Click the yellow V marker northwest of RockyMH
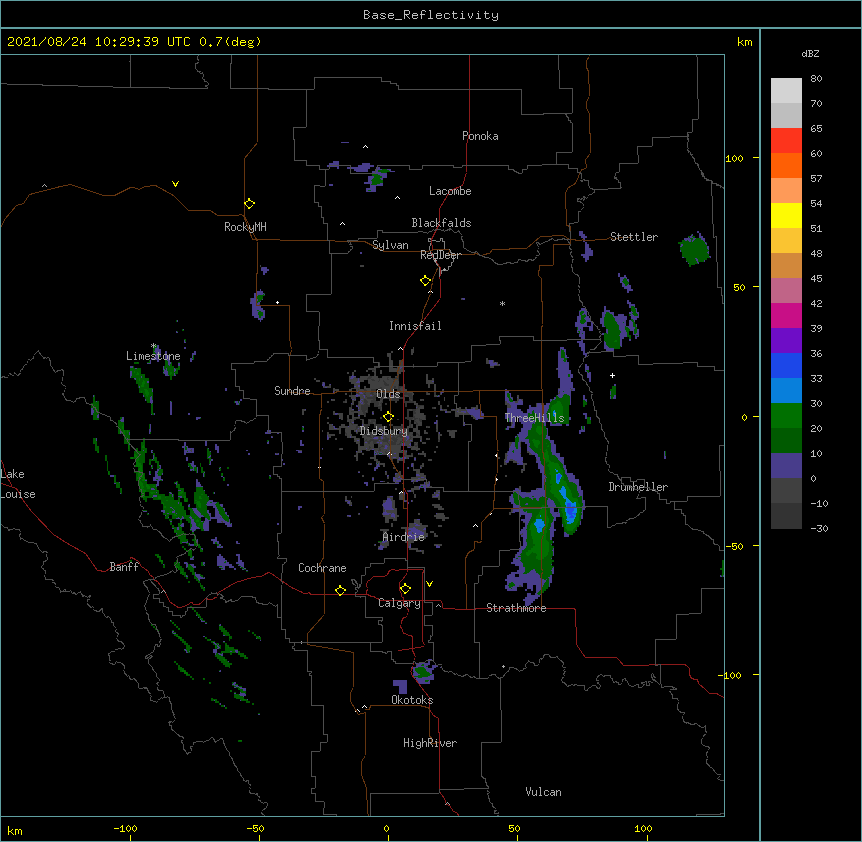The width and height of the screenshot is (862, 842). [x=175, y=184]
